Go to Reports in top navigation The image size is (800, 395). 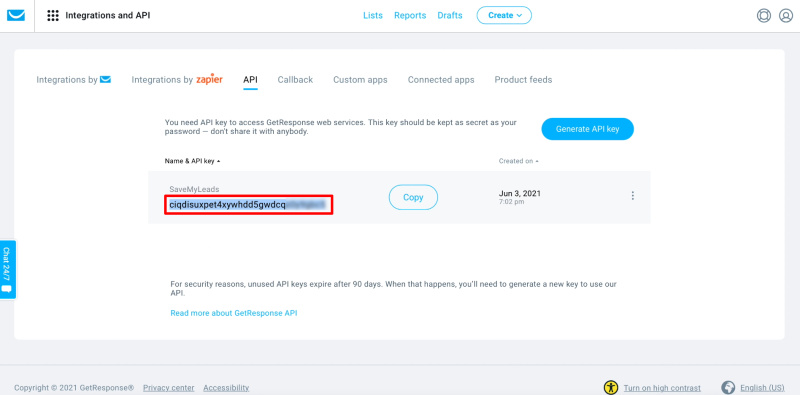click(x=410, y=15)
